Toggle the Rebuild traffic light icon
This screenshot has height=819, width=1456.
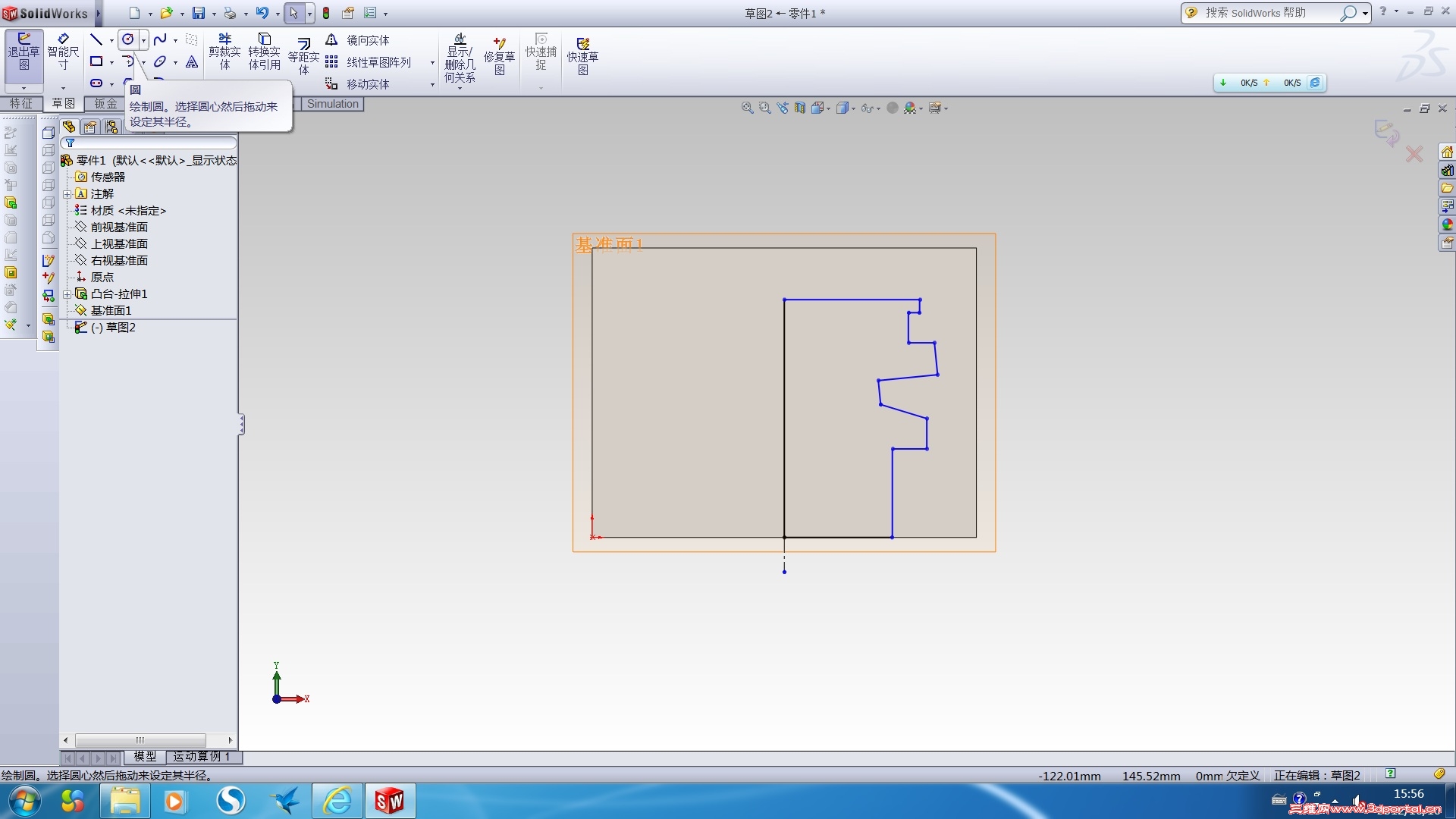[x=326, y=13]
